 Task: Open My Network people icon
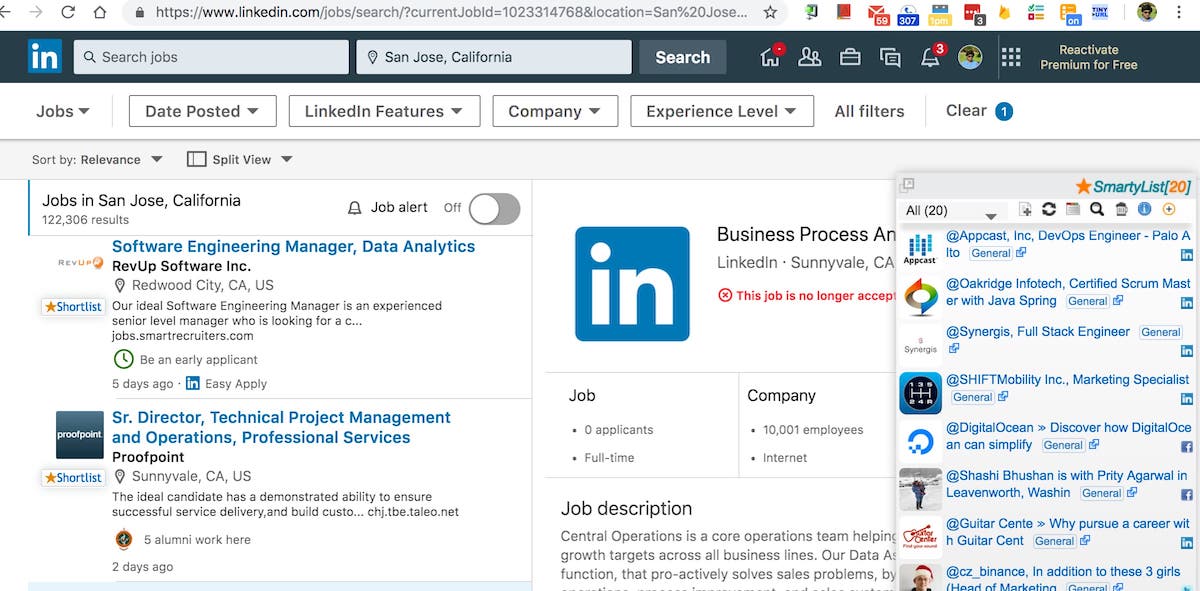[x=809, y=57]
